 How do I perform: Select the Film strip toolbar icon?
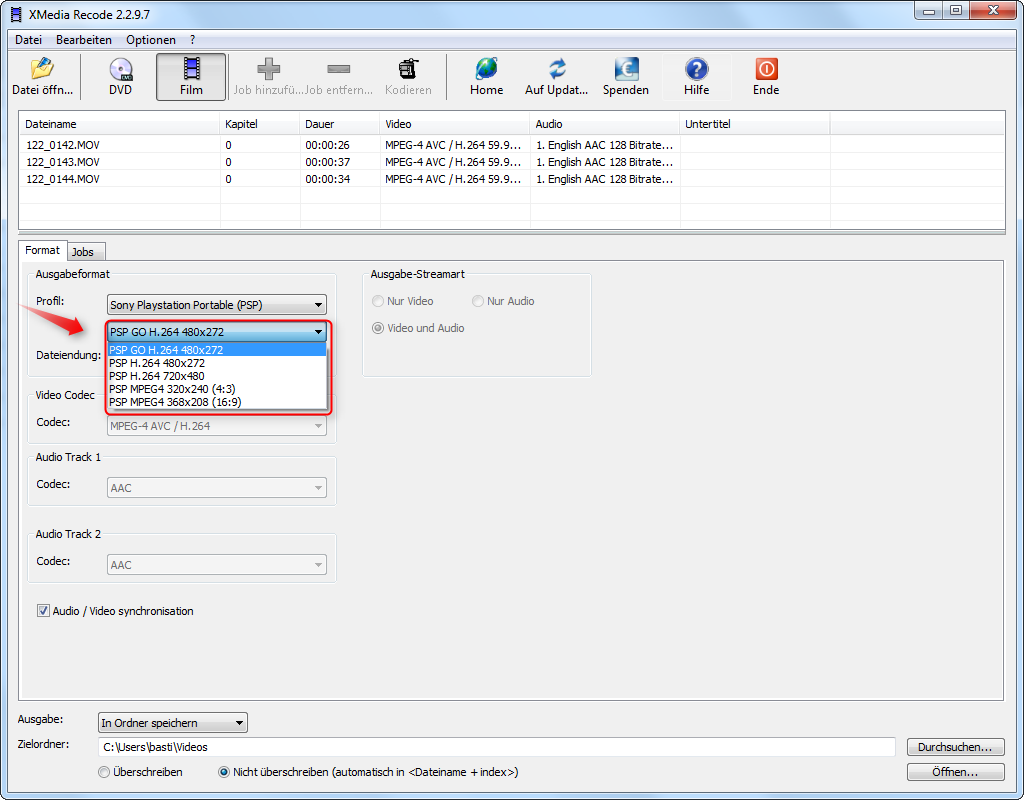(x=191, y=70)
